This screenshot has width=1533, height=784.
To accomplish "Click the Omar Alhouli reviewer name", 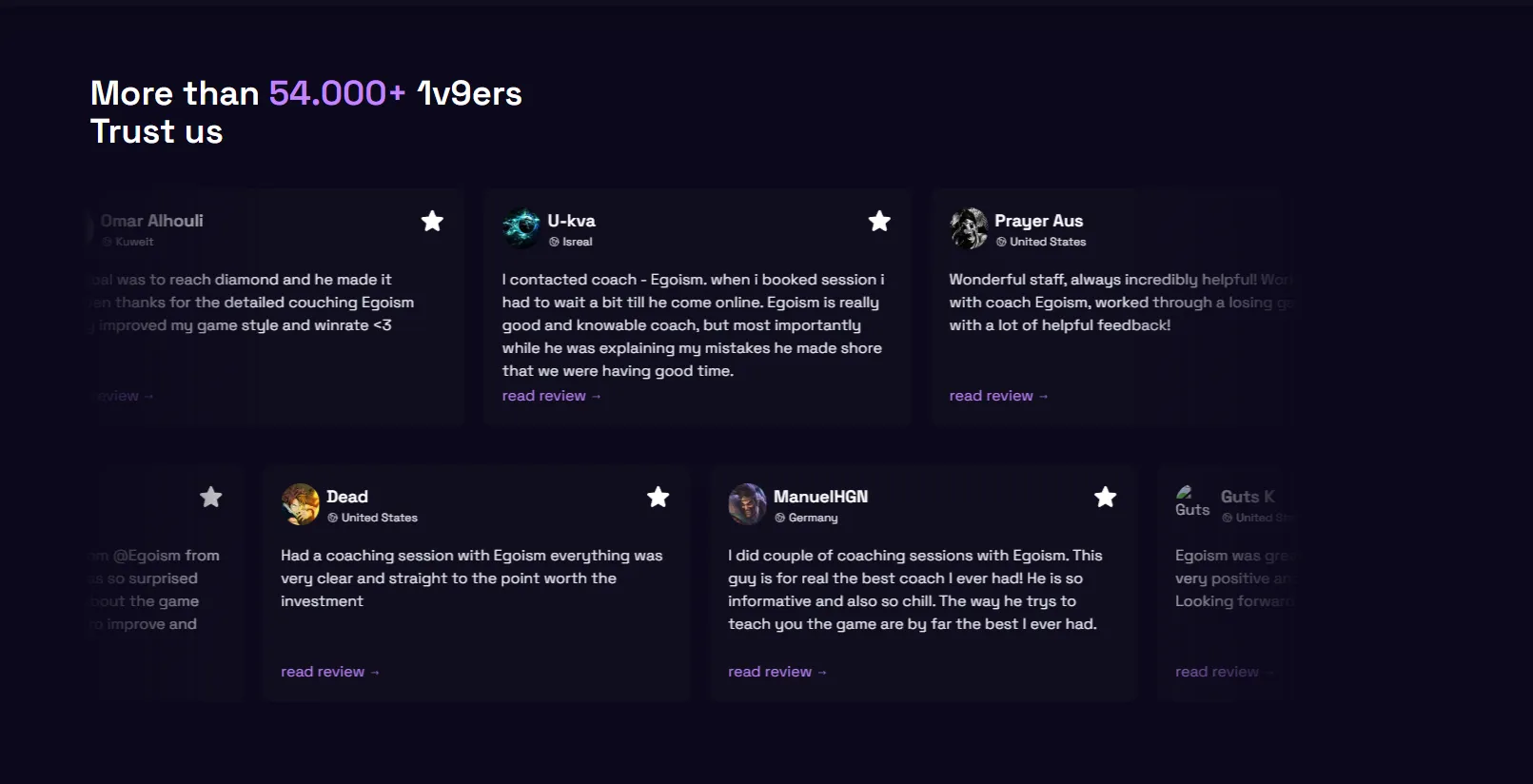I will coord(152,221).
